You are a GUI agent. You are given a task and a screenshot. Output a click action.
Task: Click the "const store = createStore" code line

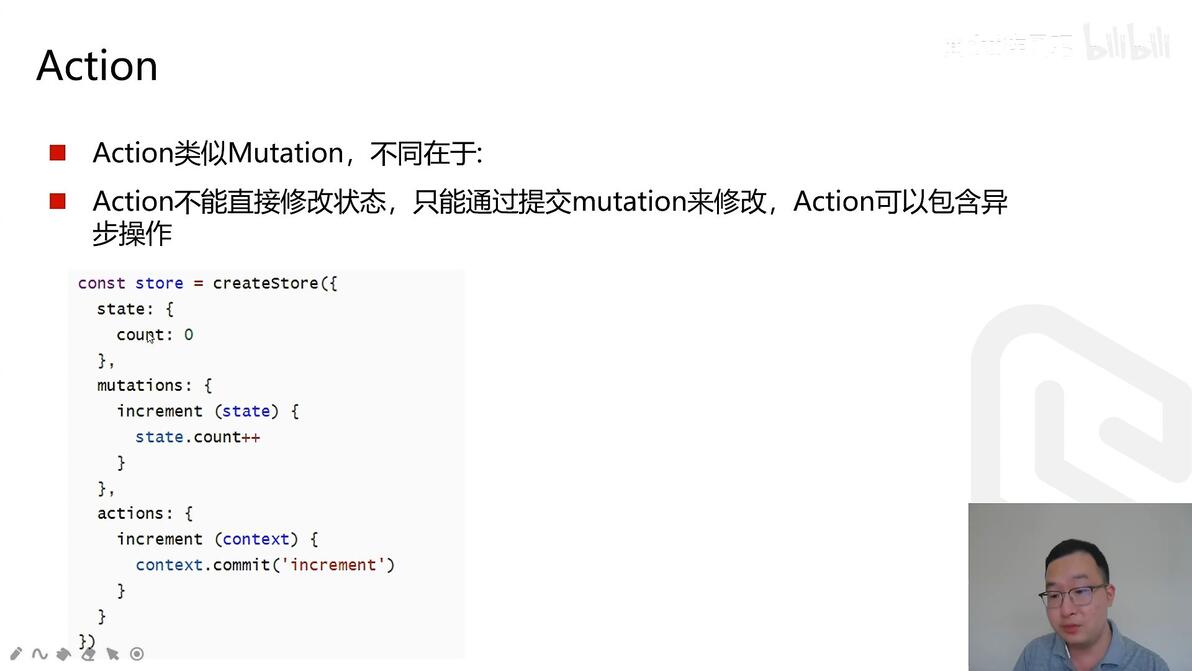pos(208,283)
